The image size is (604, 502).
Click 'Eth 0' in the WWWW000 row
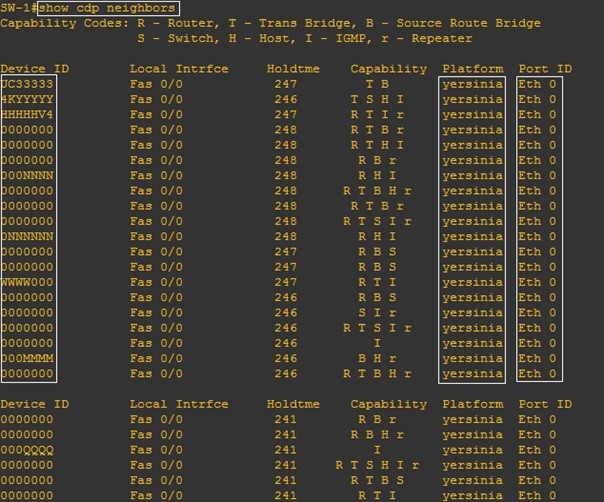[x=537, y=282]
